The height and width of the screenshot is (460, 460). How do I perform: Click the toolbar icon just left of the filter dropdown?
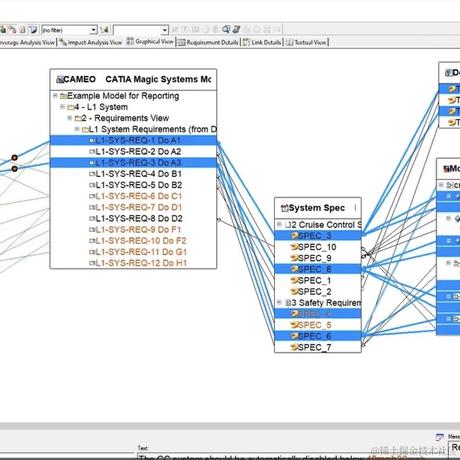tap(33, 30)
